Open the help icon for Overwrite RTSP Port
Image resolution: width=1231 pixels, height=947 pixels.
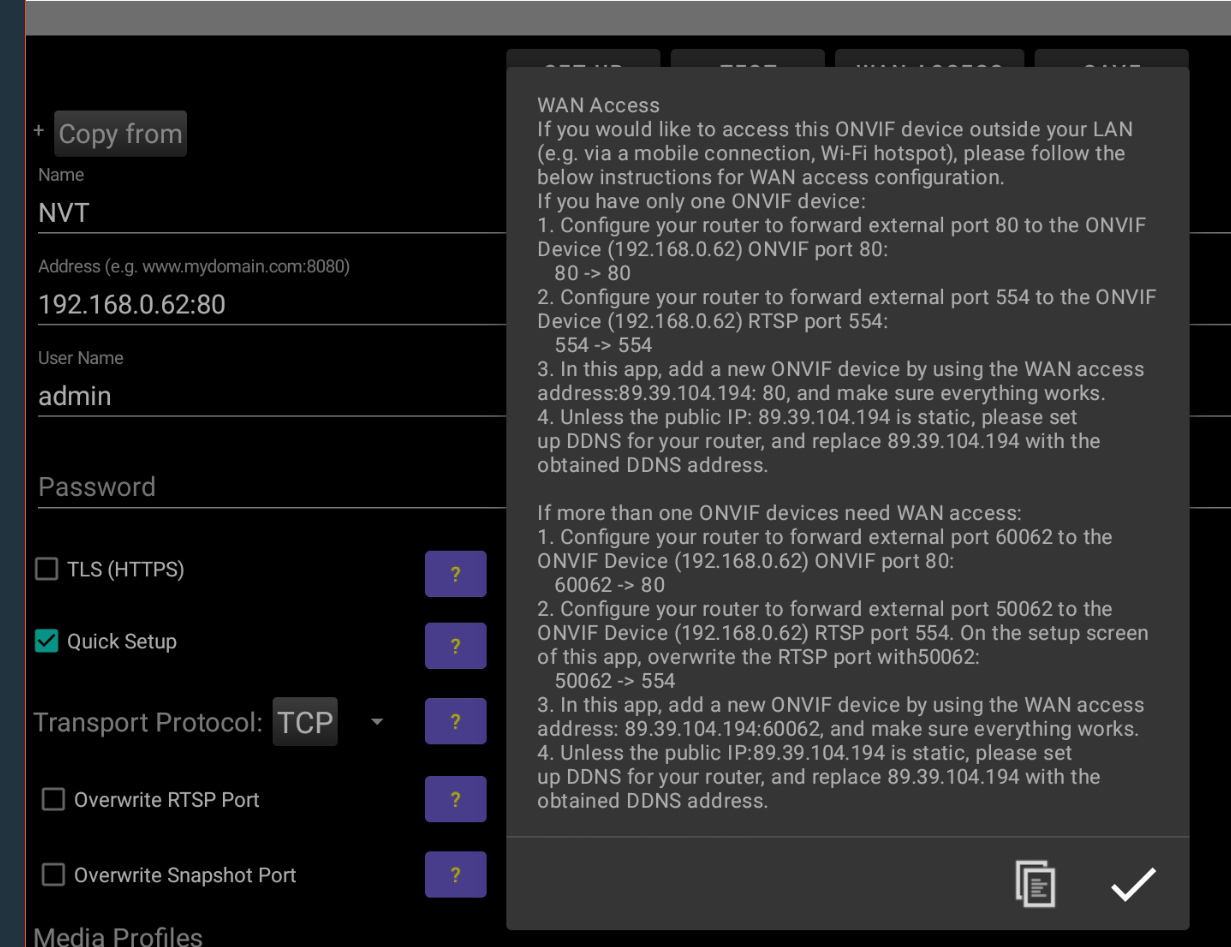point(455,799)
